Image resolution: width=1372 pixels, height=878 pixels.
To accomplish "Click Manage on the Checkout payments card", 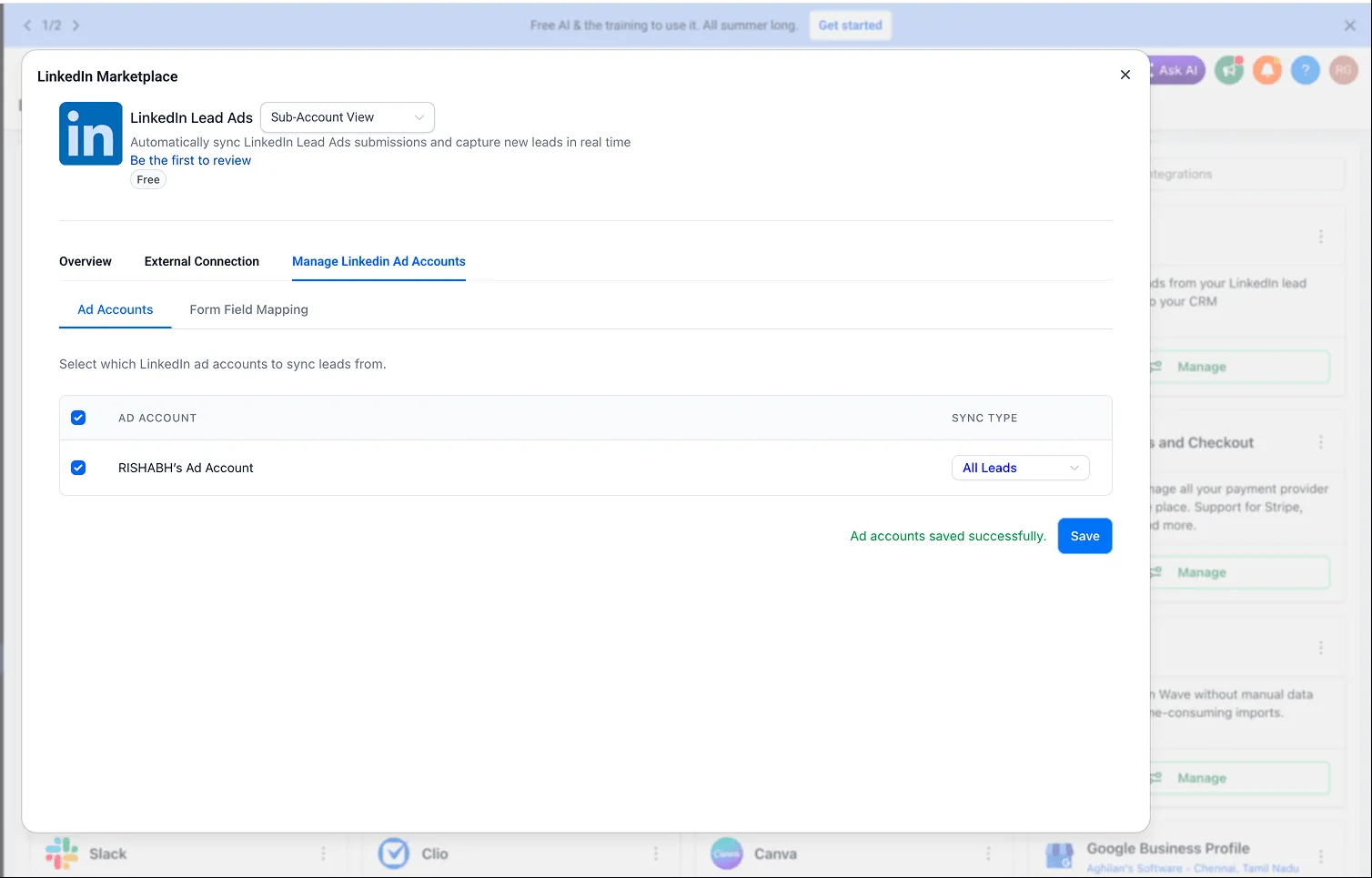I will pyautogui.click(x=1239, y=572).
